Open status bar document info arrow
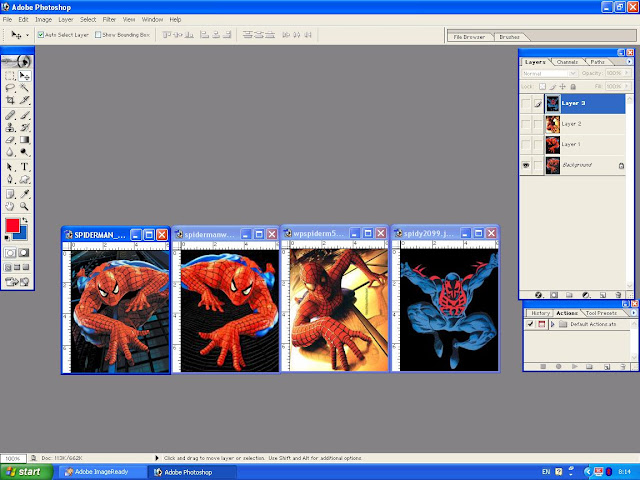Screen dimensions: 640x480 pyautogui.click(x=156, y=458)
